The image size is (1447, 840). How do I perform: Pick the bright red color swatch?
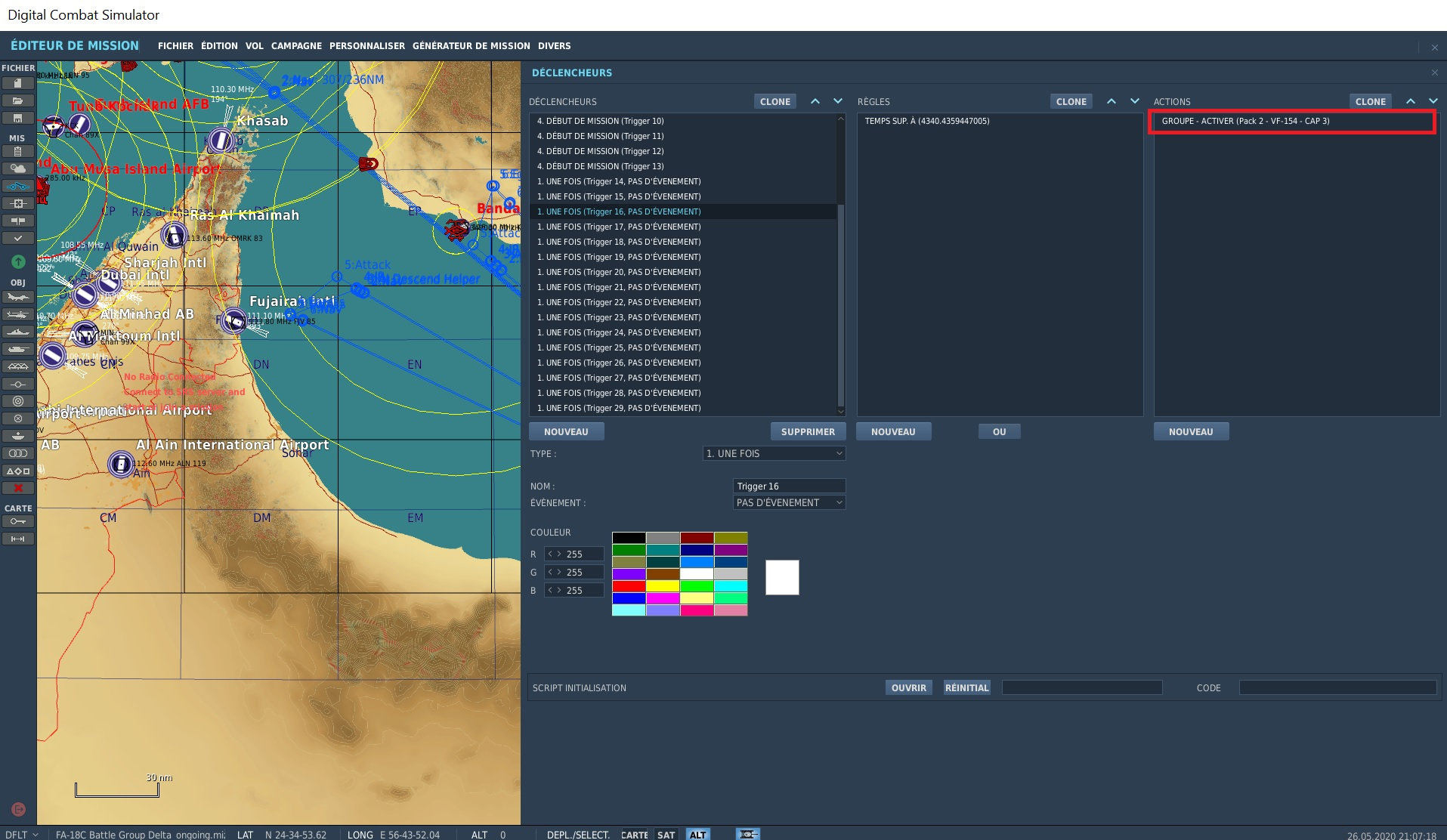pyautogui.click(x=629, y=586)
